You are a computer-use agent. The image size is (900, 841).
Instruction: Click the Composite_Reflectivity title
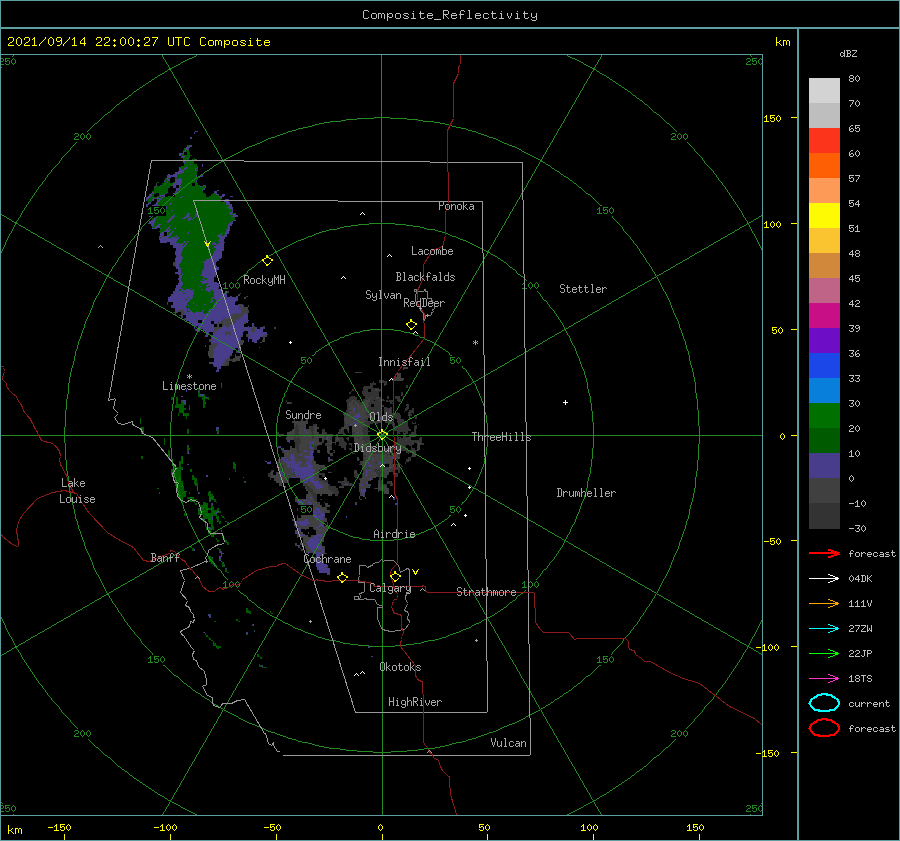(x=450, y=15)
